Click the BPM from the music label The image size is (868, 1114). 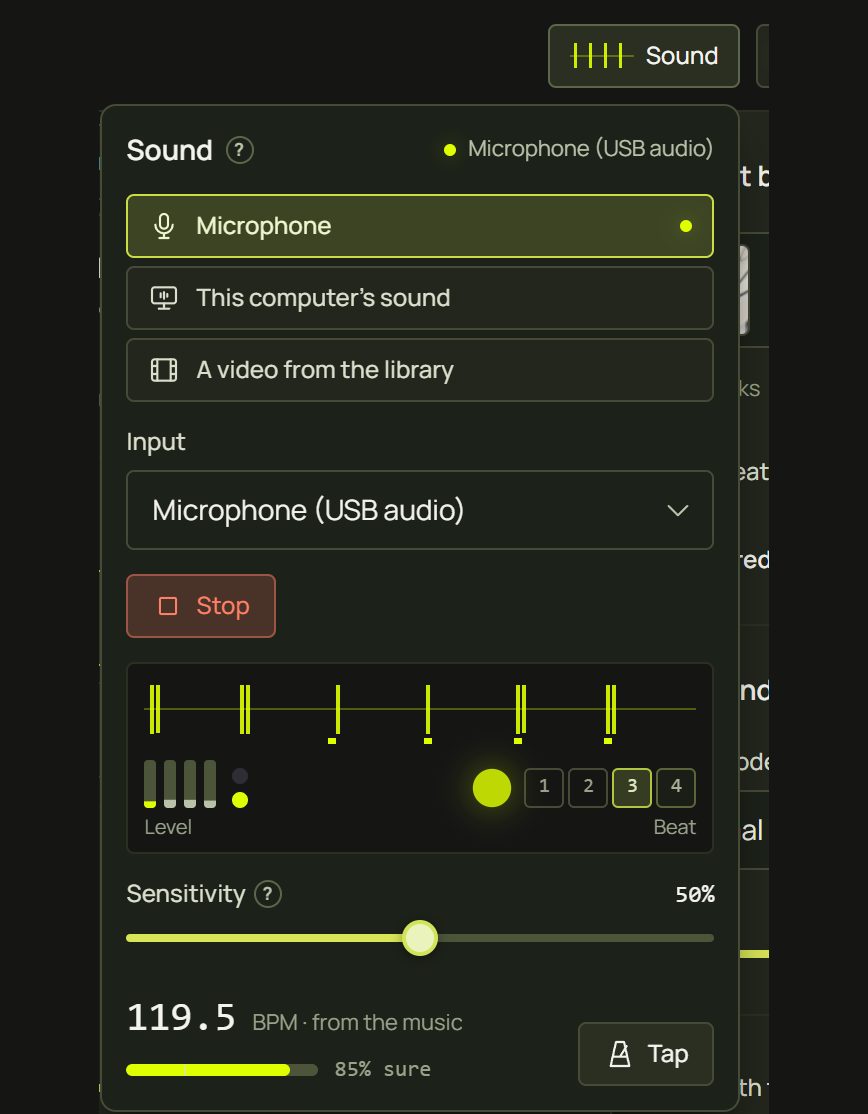click(357, 1022)
